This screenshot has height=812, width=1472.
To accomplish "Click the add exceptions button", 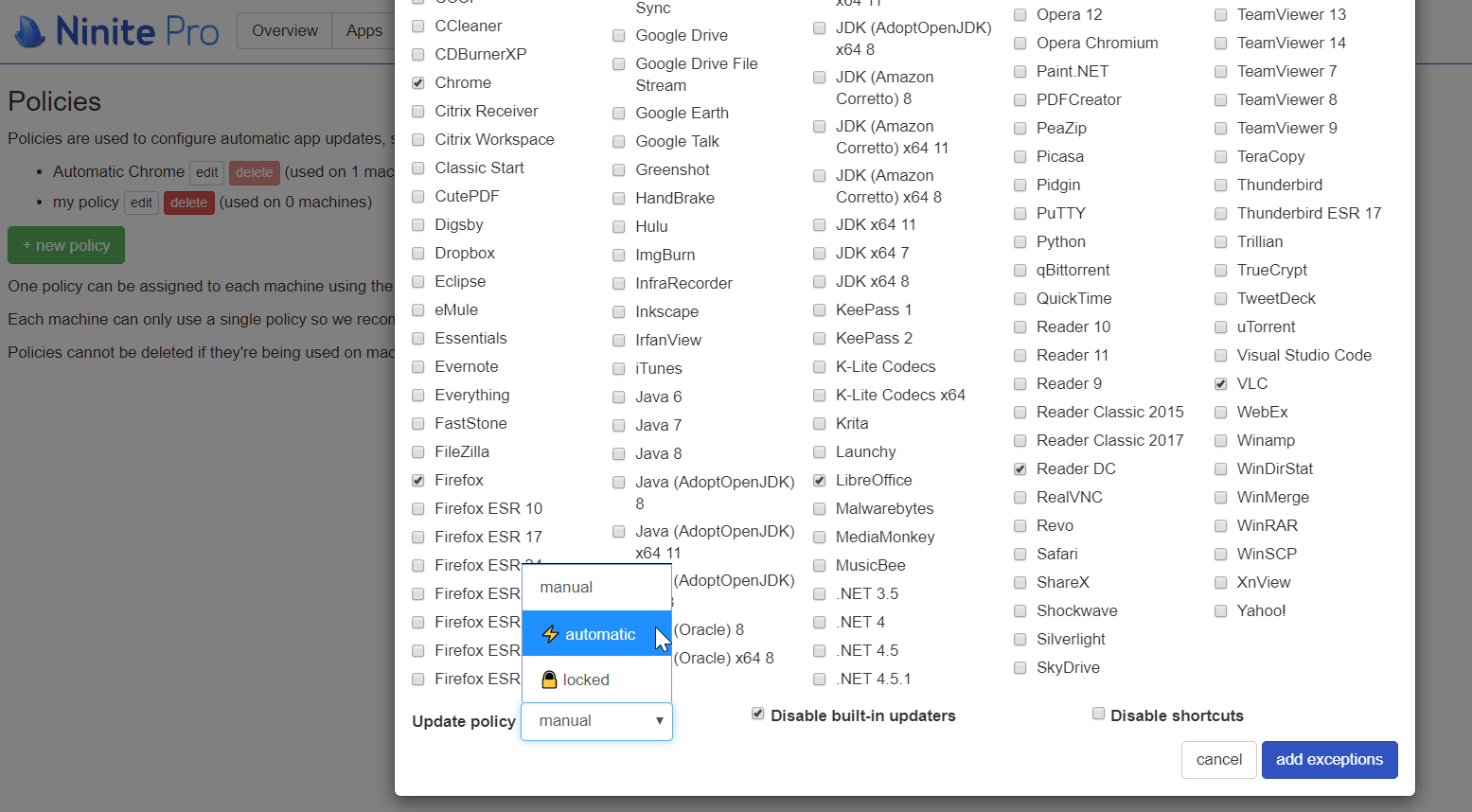I will 1329,760.
